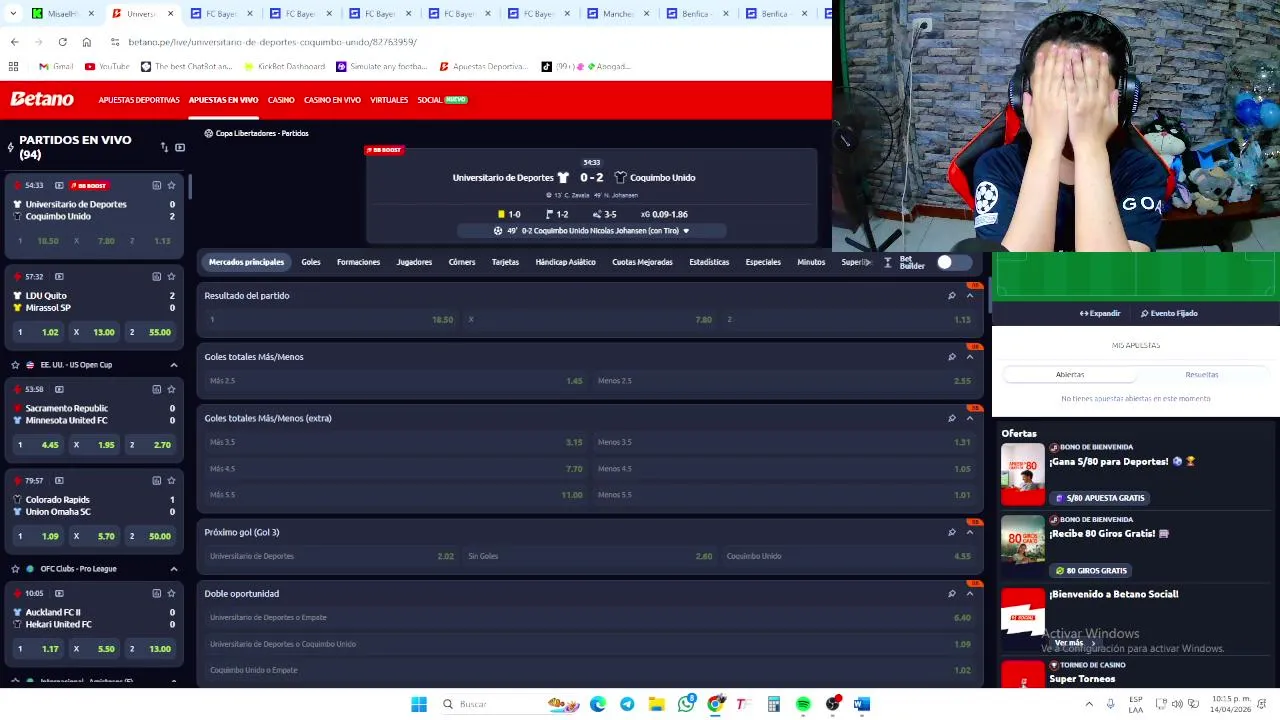Open the Casino menu item
The width and height of the screenshot is (1280, 720).
point(281,100)
